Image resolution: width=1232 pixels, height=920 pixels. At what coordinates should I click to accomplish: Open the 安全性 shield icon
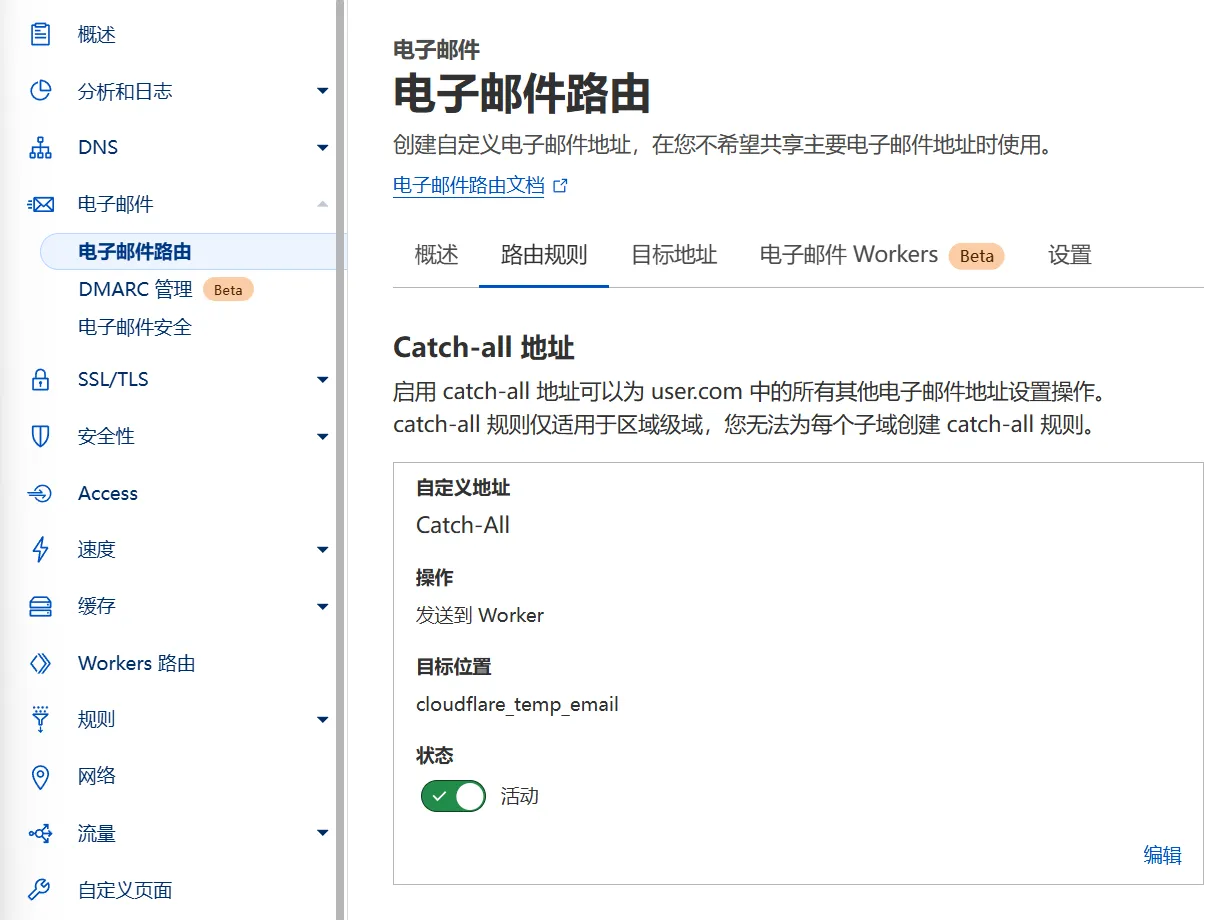coord(40,436)
